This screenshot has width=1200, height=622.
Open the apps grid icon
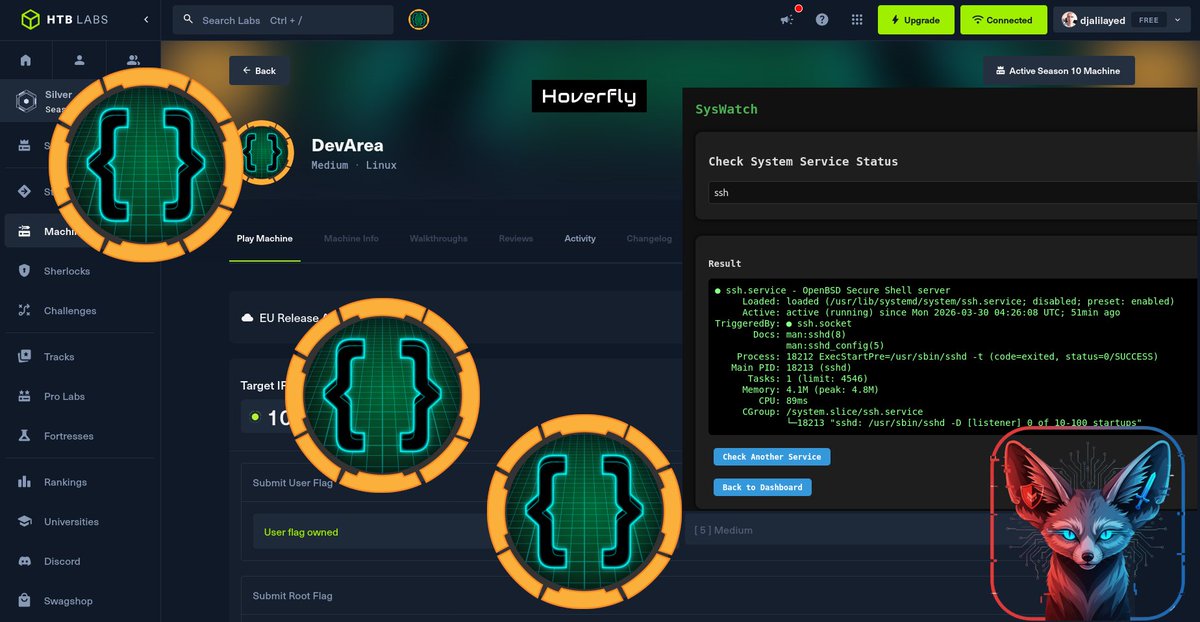(x=857, y=20)
